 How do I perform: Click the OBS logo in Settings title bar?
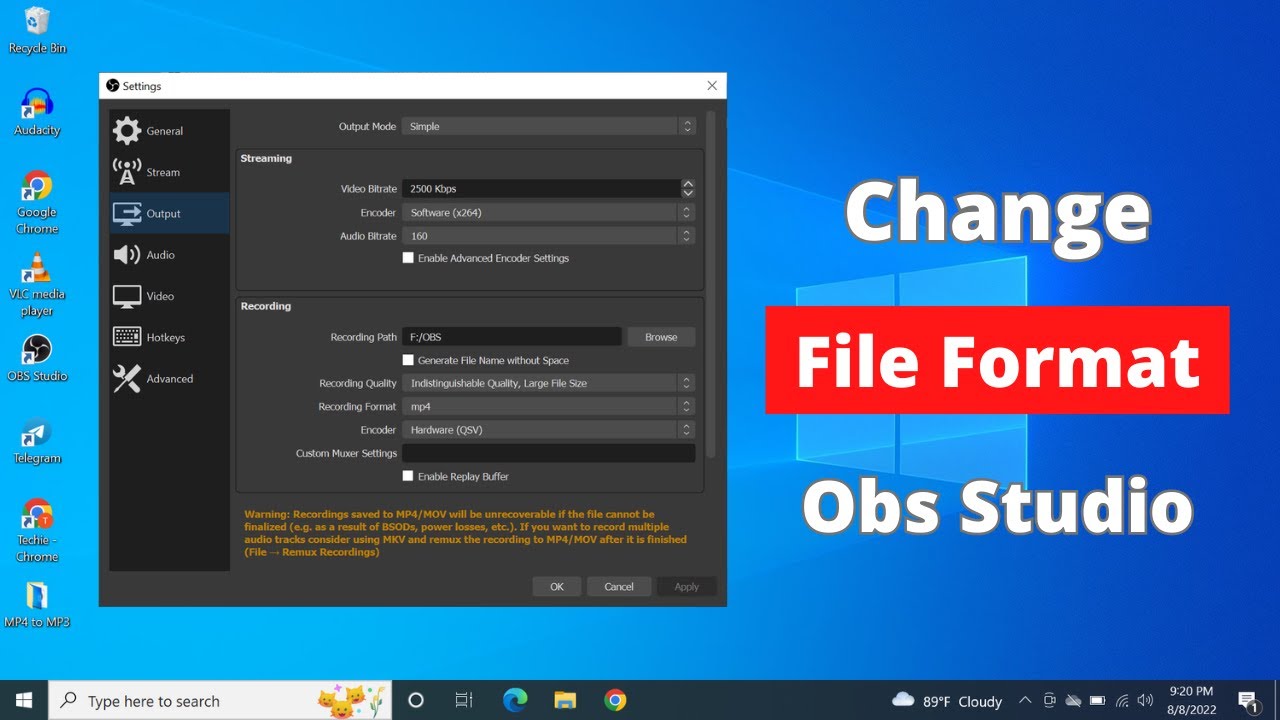point(112,86)
